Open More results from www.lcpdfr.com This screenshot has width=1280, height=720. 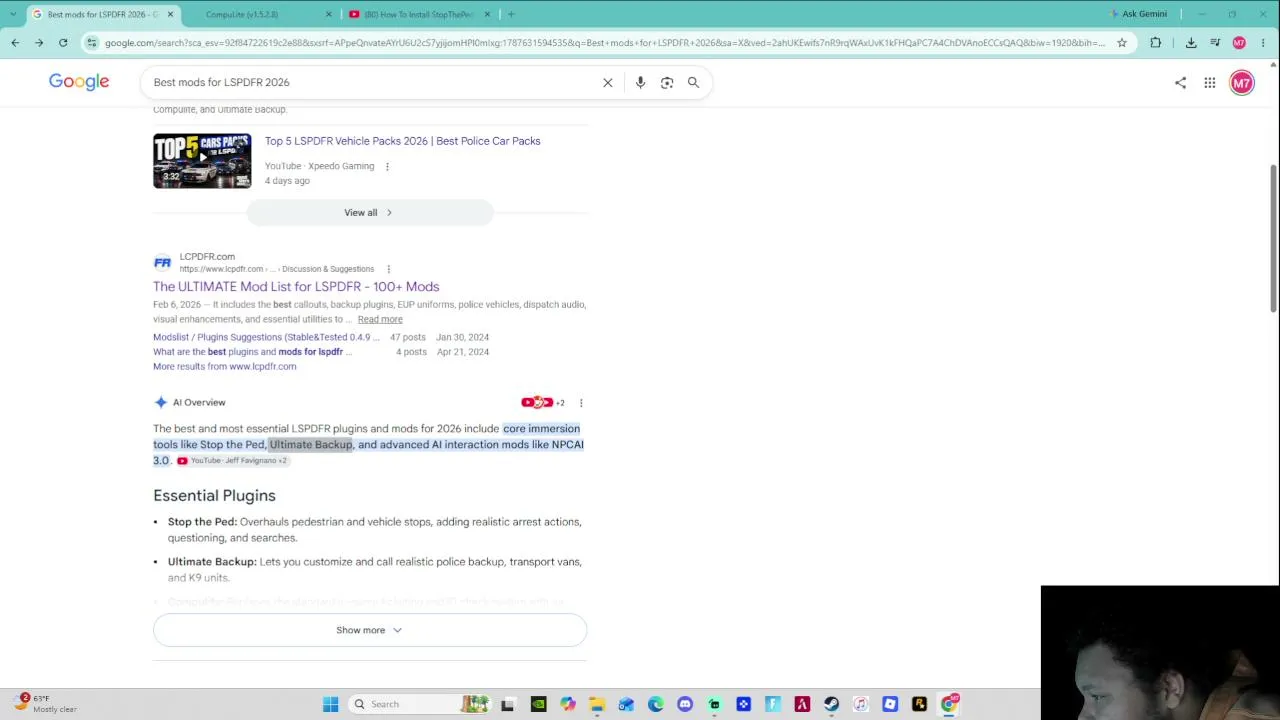point(224,366)
